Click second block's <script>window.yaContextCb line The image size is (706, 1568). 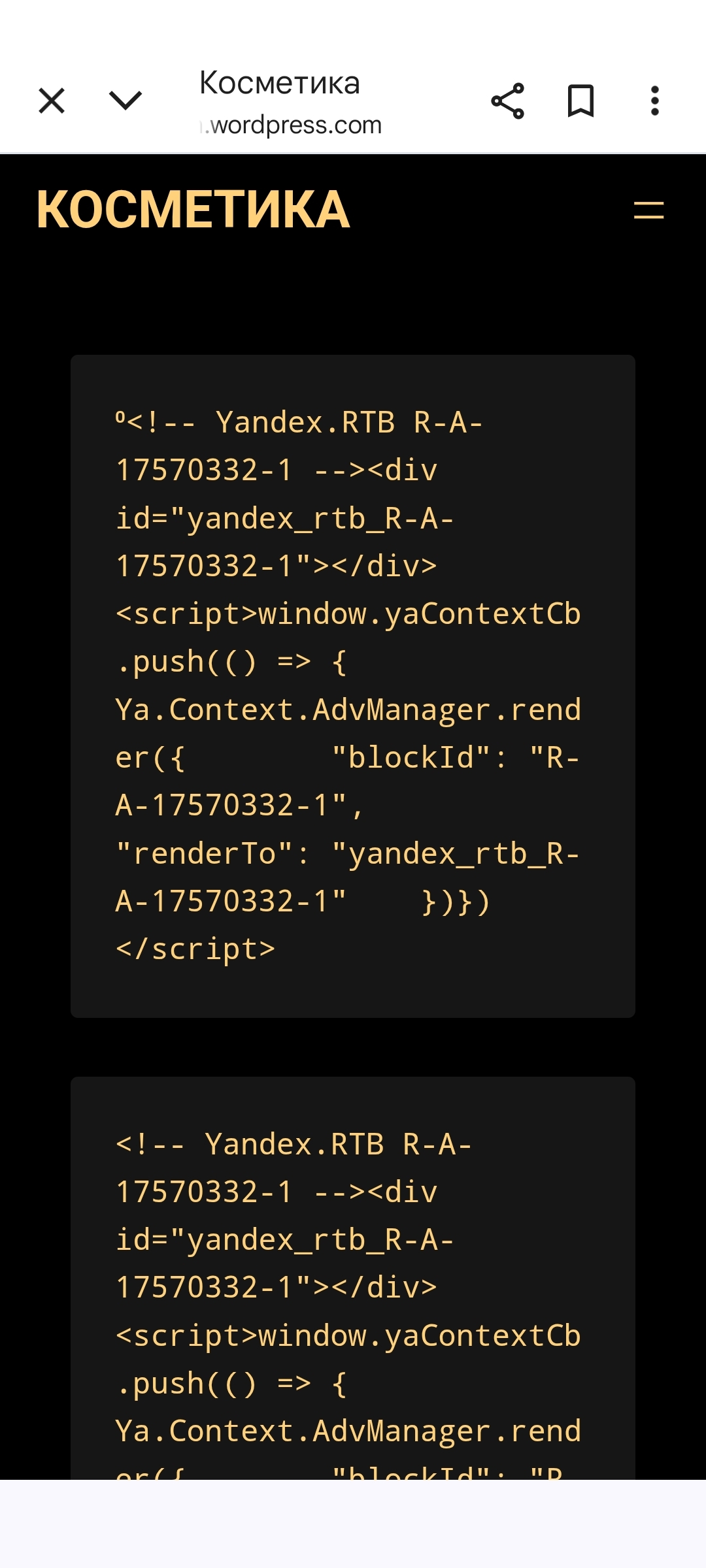click(x=348, y=1336)
